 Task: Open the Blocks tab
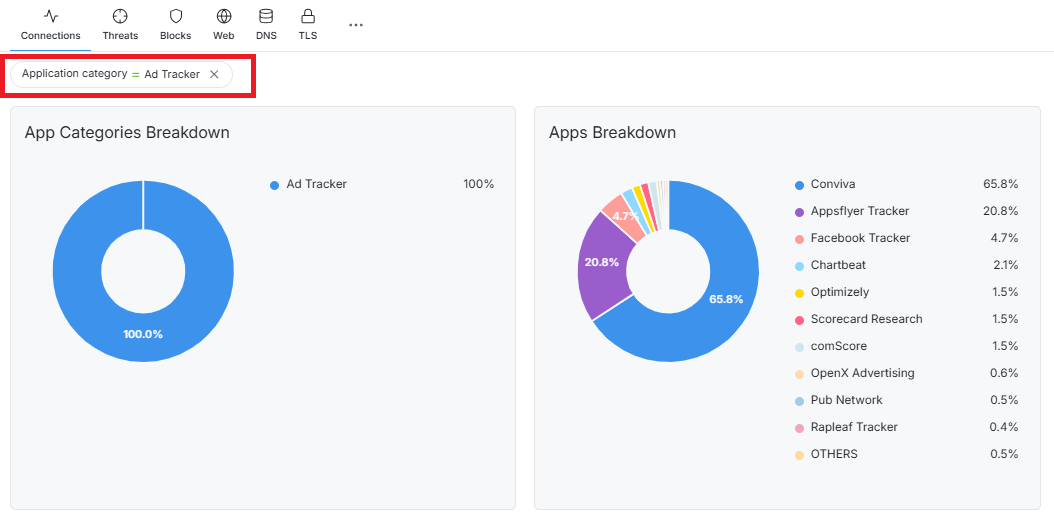[175, 26]
